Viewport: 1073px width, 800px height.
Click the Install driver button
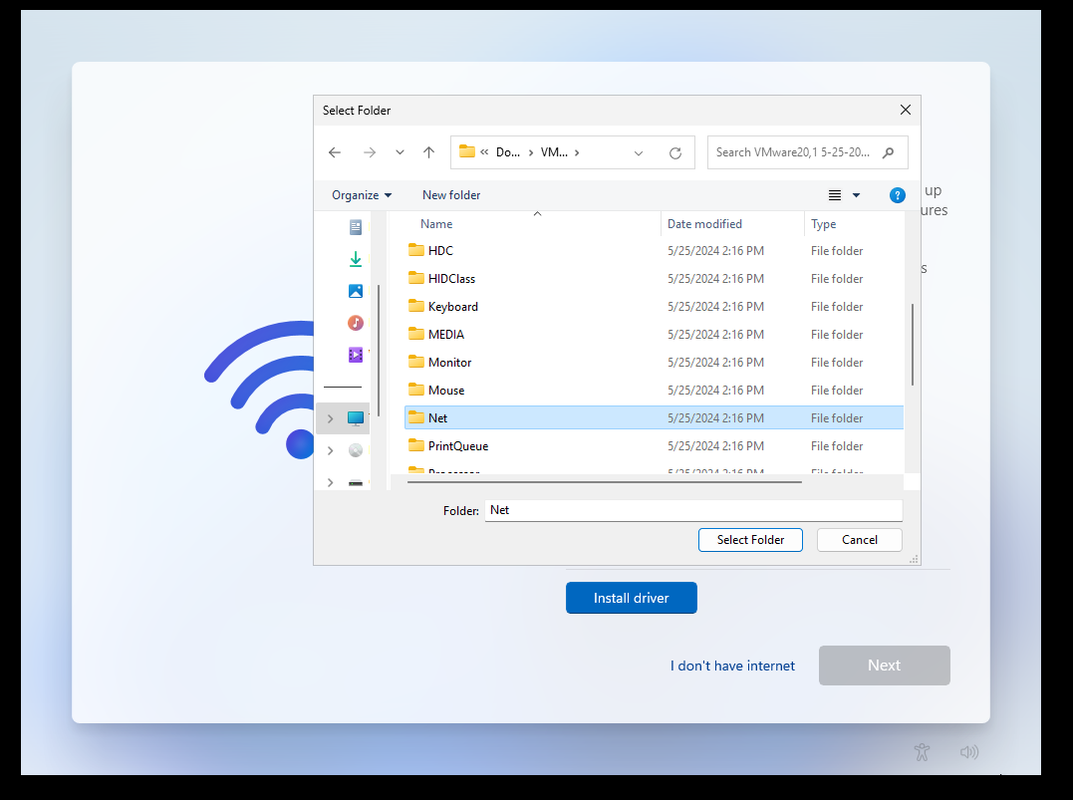[631, 598]
